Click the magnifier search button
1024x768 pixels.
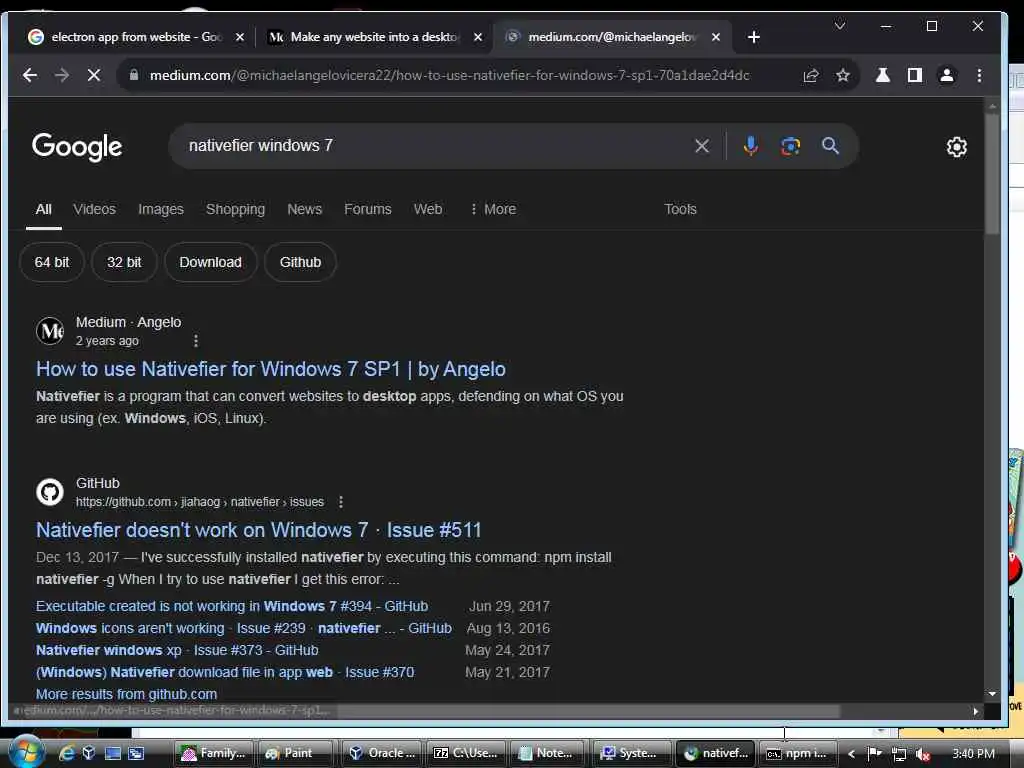point(830,146)
